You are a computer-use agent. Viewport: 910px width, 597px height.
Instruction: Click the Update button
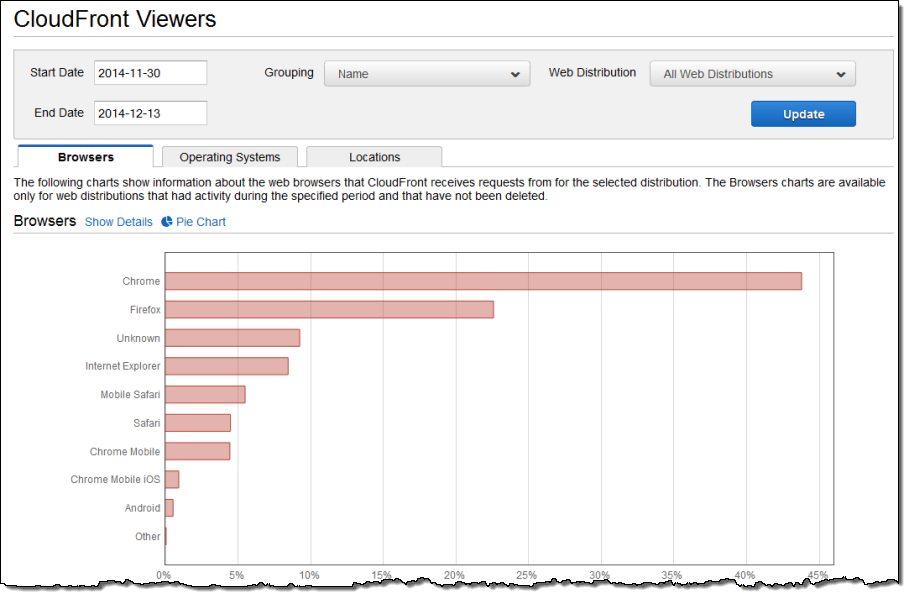pyautogui.click(x=803, y=114)
